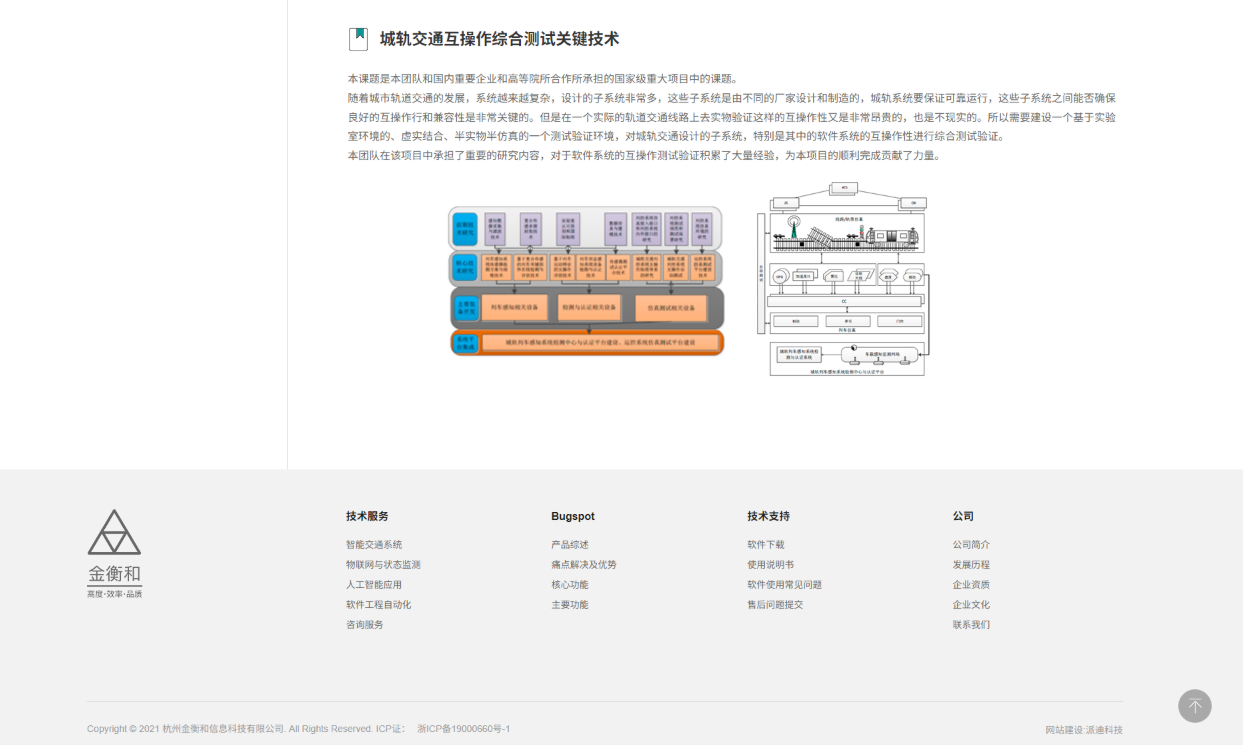Viewport: 1243px width, 745px height.
Task: Open the 核心功能 link
Action: coord(570,585)
